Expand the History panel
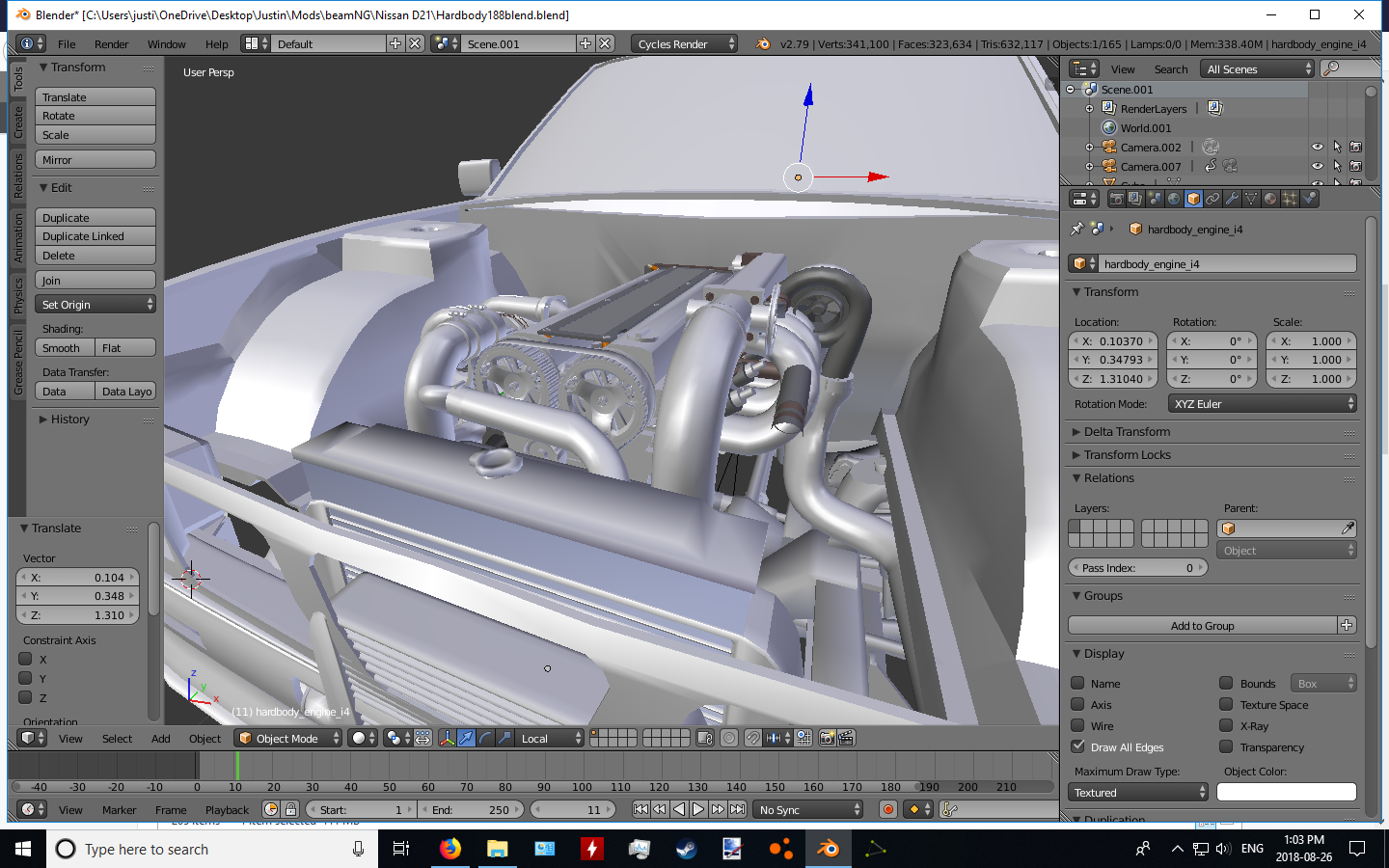This screenshot has width=1389, height=868. pos(64,419)
